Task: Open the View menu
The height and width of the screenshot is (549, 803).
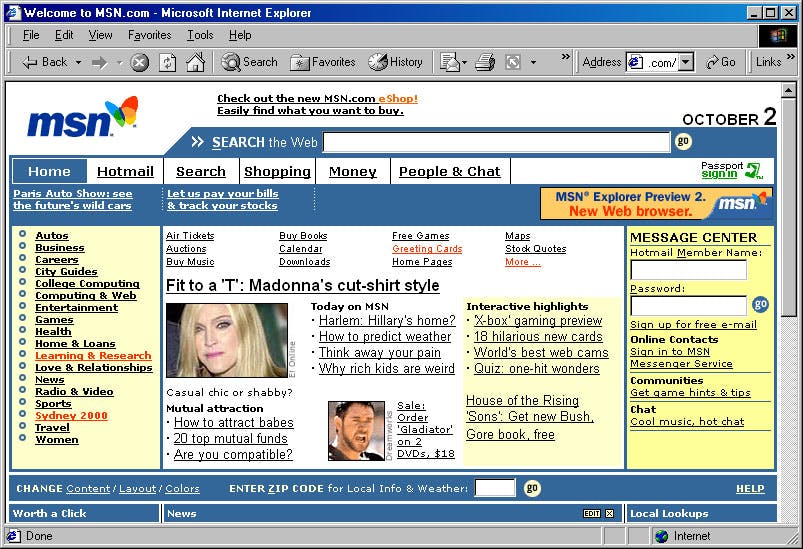Action: click(x=100, y=35)
